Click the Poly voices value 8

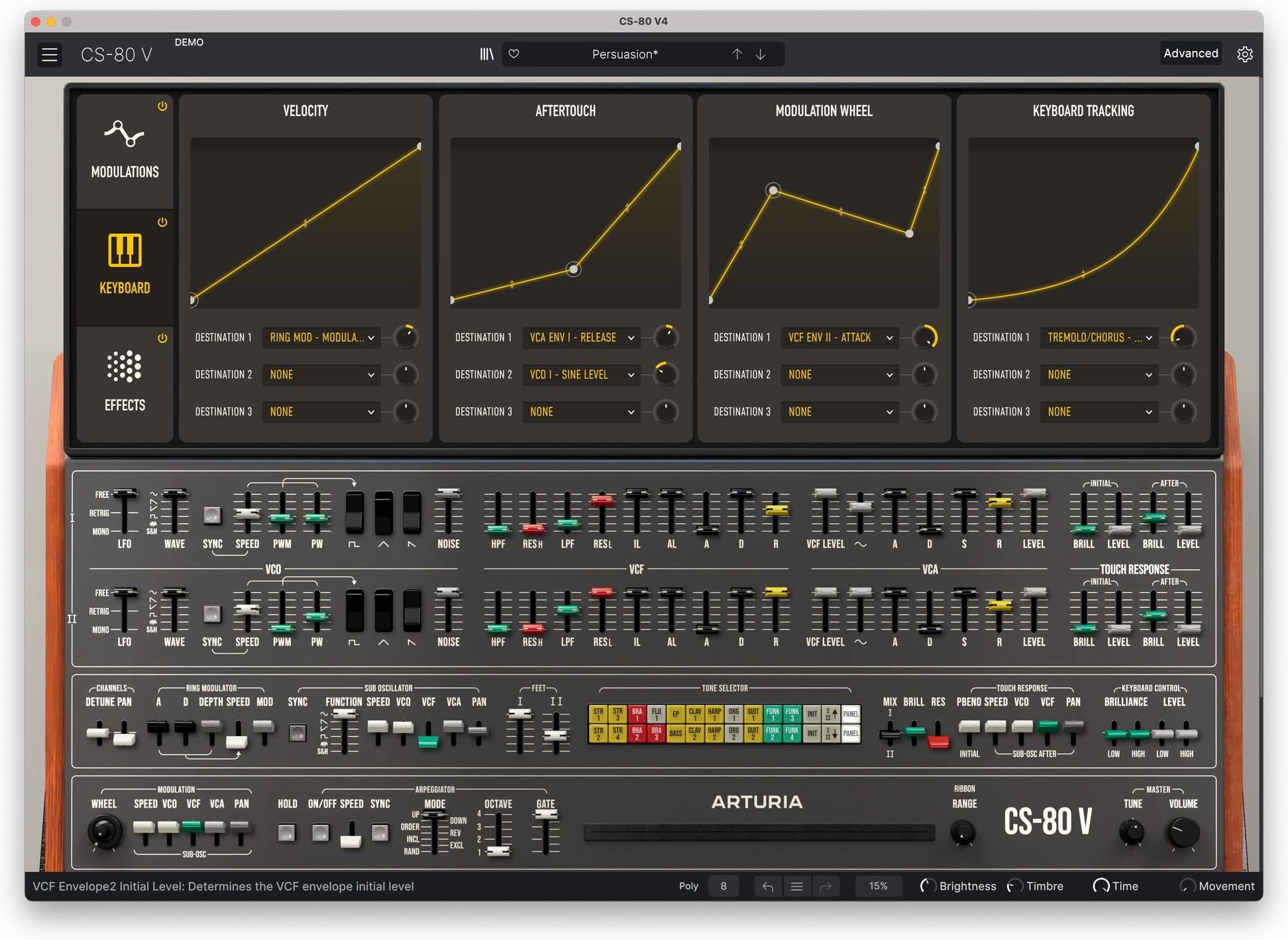(x=724, y=886)
